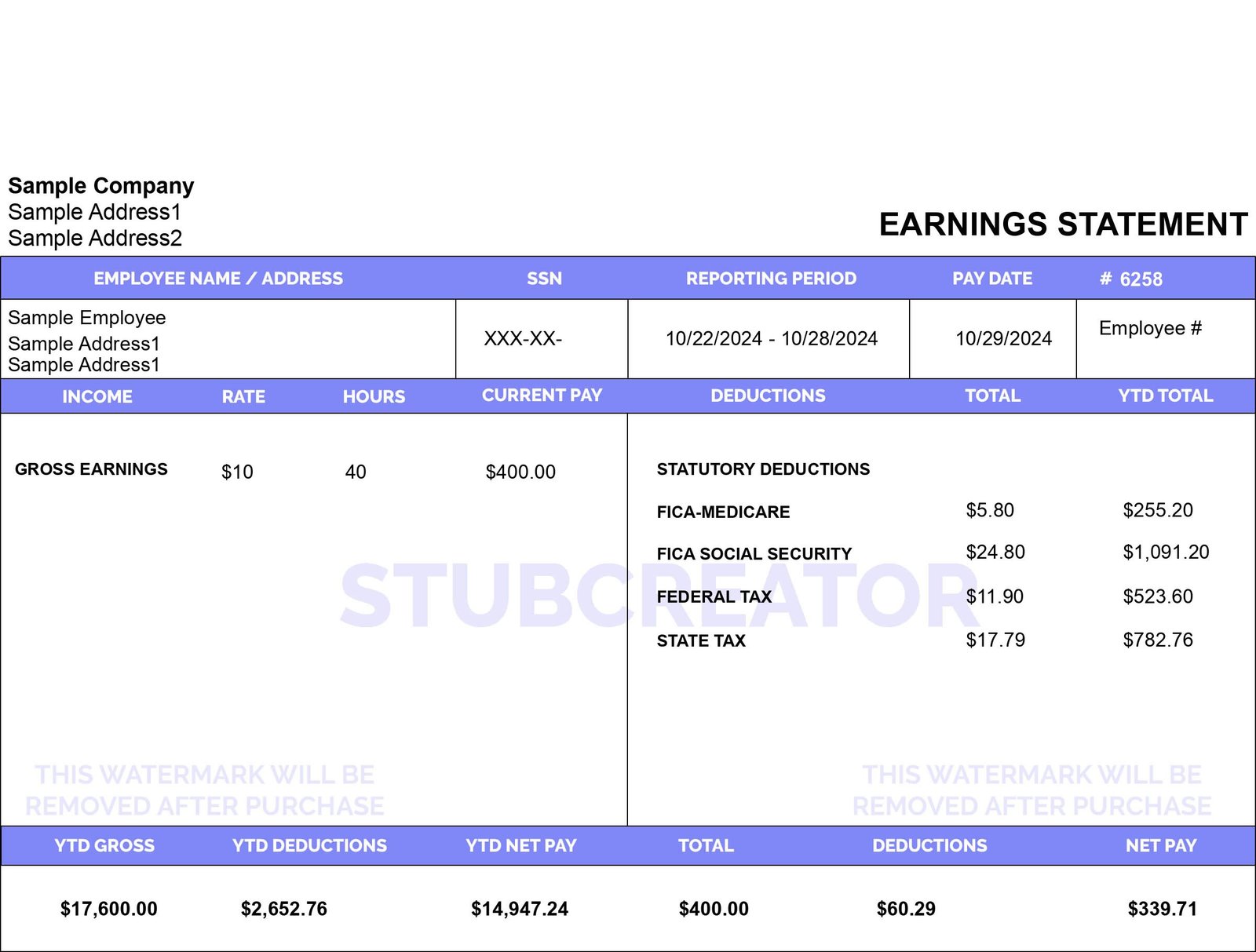The height and width of the screenshot is (952, 1256).
Task: Select the reporting period date range
Action: [x=771, y=339]
